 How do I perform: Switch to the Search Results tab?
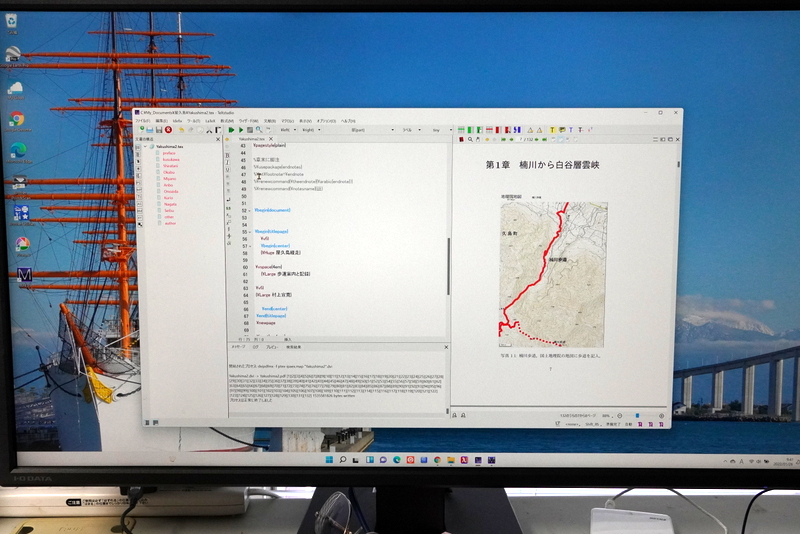[293, 347]
